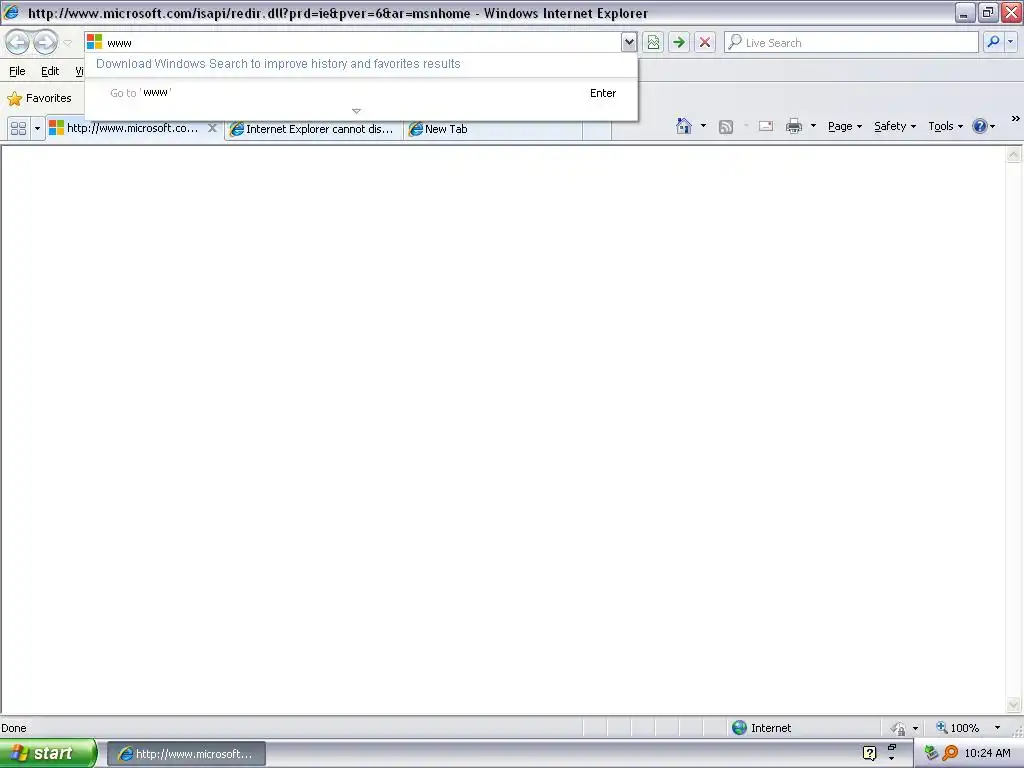Click the blank new tab button
The image size is (1024, 768).
pyautogui.click(x=596, y=130)
